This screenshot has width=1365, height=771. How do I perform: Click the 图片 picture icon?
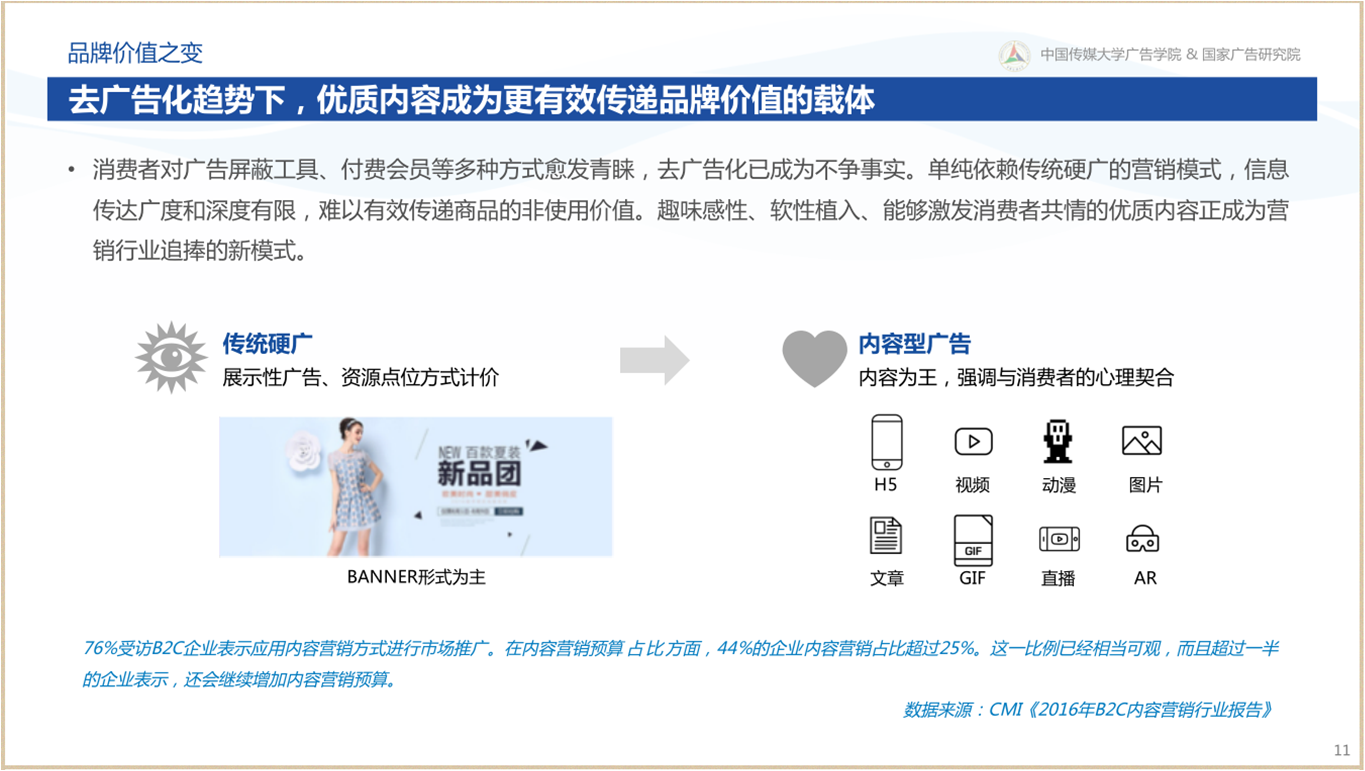coord(1142,441)
